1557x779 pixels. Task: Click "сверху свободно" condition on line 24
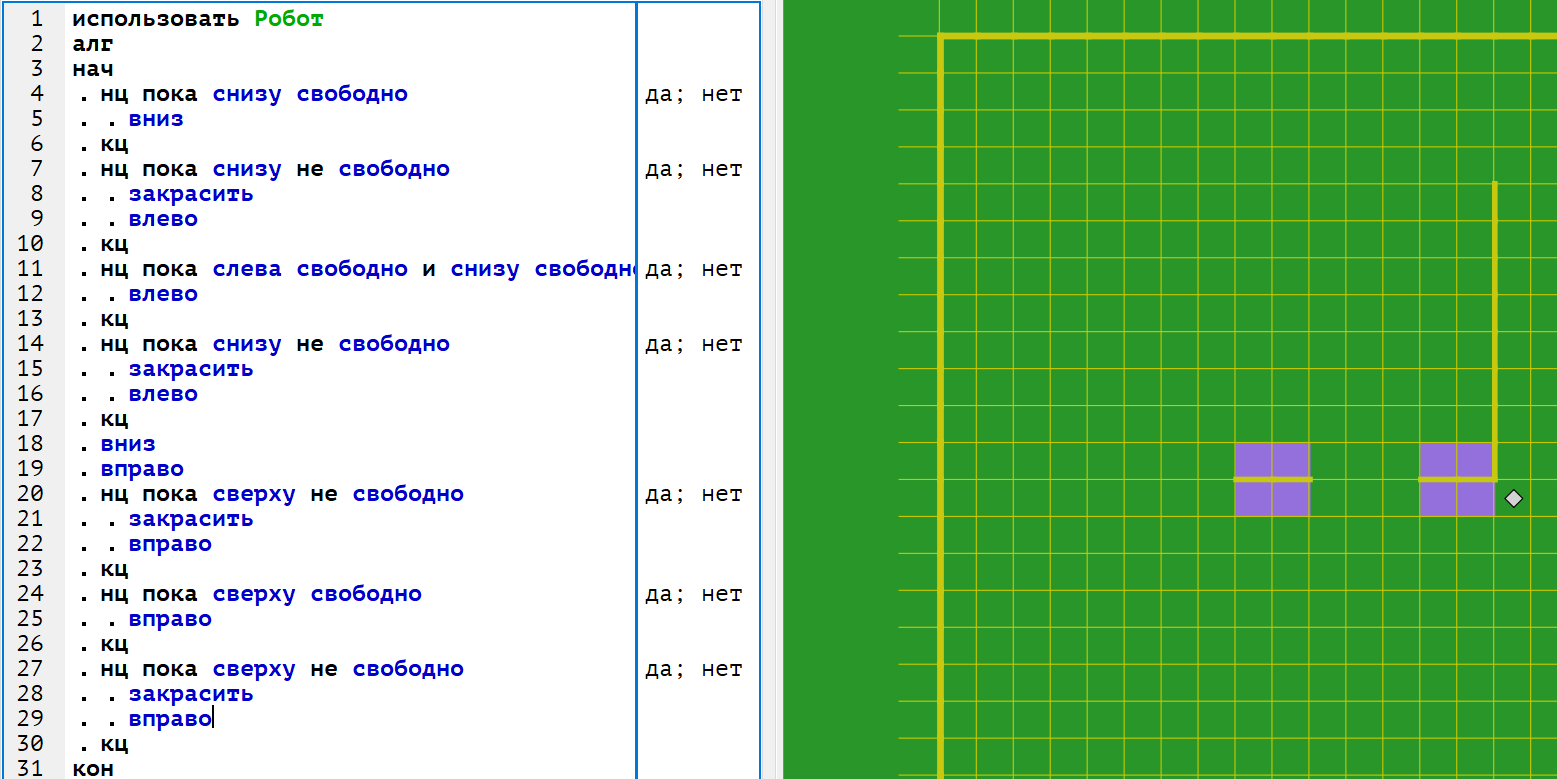317,594
